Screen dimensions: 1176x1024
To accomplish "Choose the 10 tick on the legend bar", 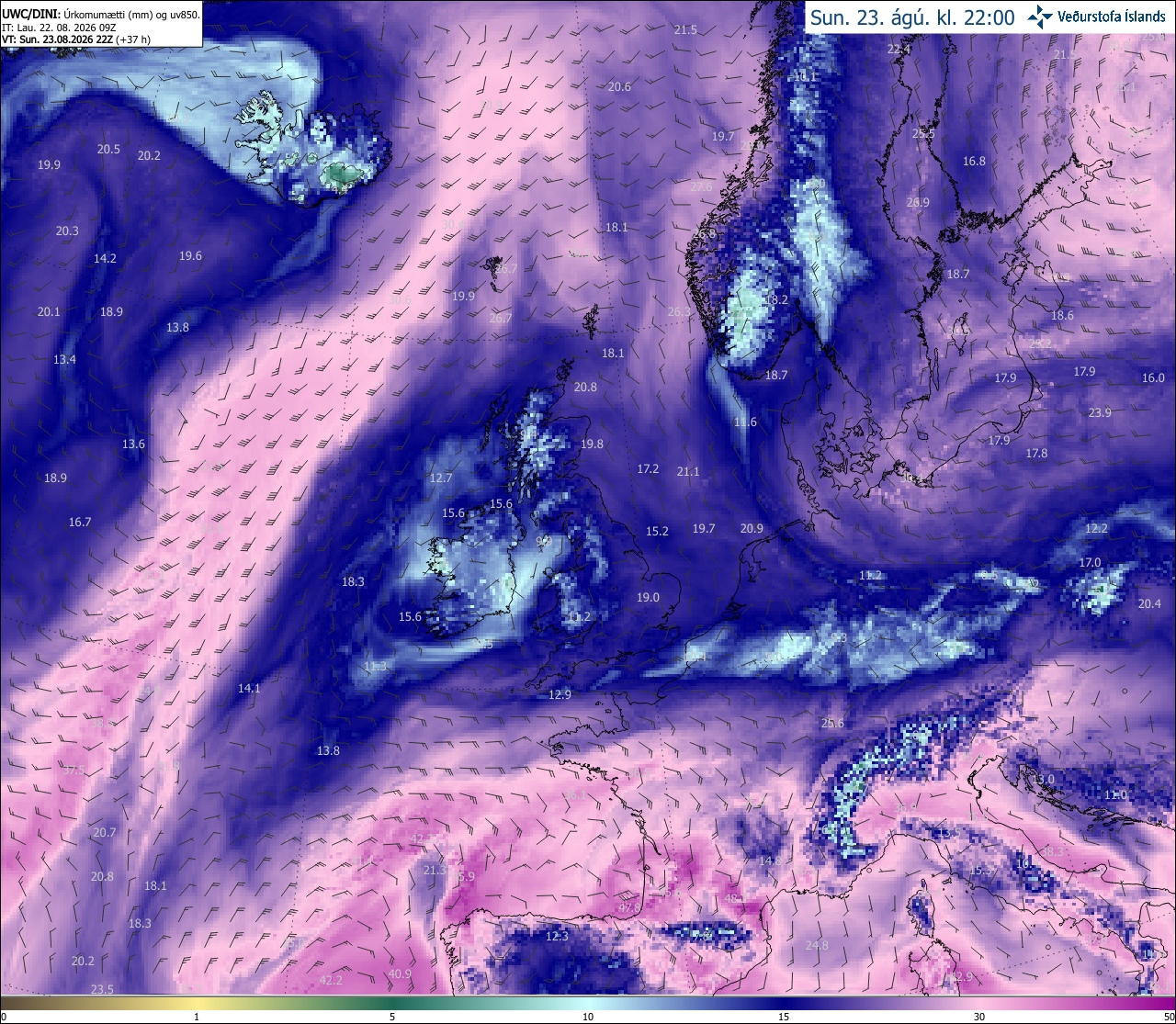I will click(x=588, y=1017).
